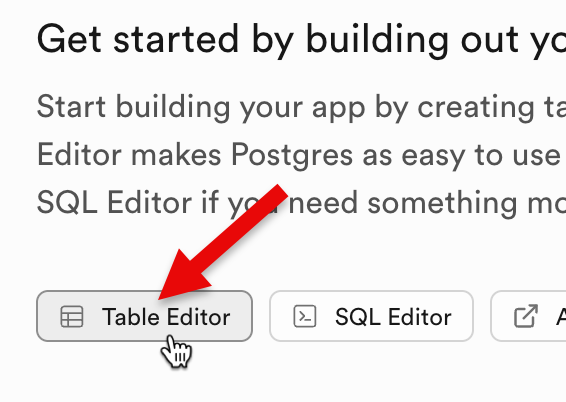This screenshot has height=402, width=566.
Task: Click the 'SQL Editor' text label
Action: [x=393, y=317]
